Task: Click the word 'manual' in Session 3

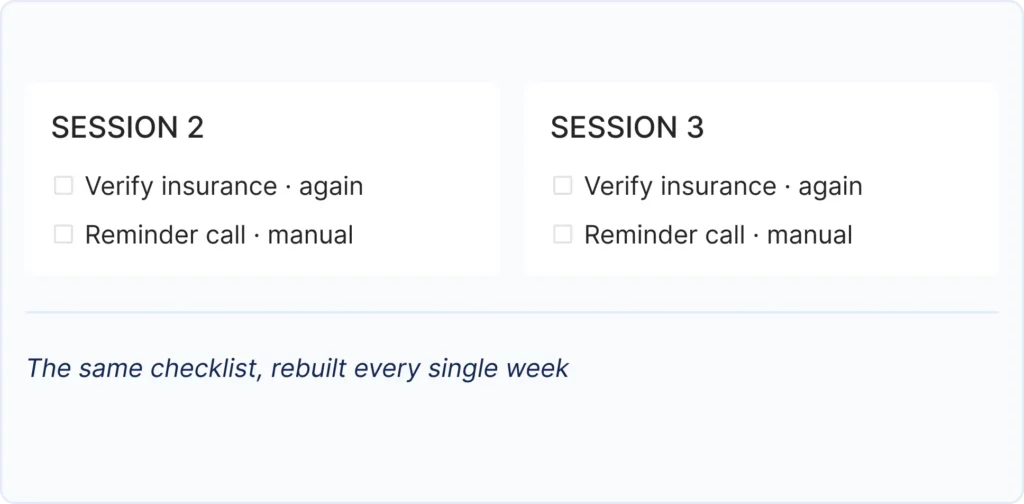Action: (x=810, y=235)
